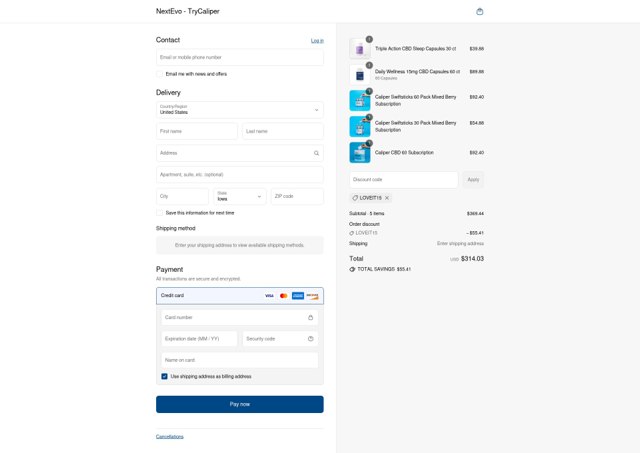Focus the Email or mobile phone number field

[x=240, y=58]
